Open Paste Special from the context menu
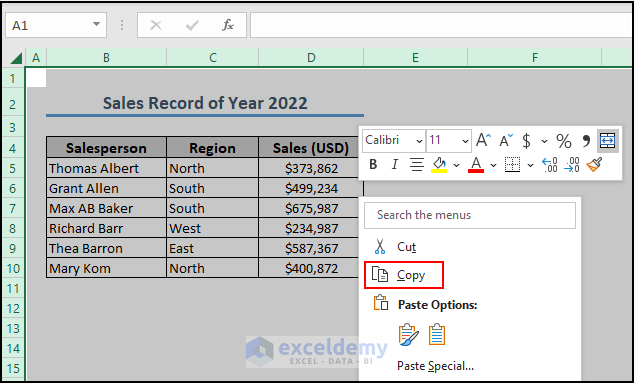The image size is (634, 383). pyautogui.click(x=435, y=366)
